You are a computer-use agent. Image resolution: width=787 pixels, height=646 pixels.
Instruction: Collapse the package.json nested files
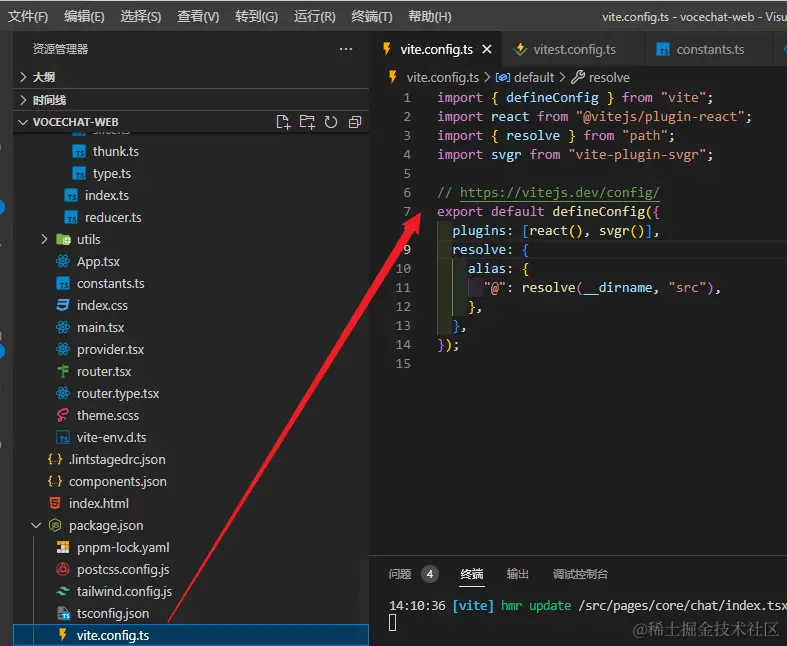point(37,525)
